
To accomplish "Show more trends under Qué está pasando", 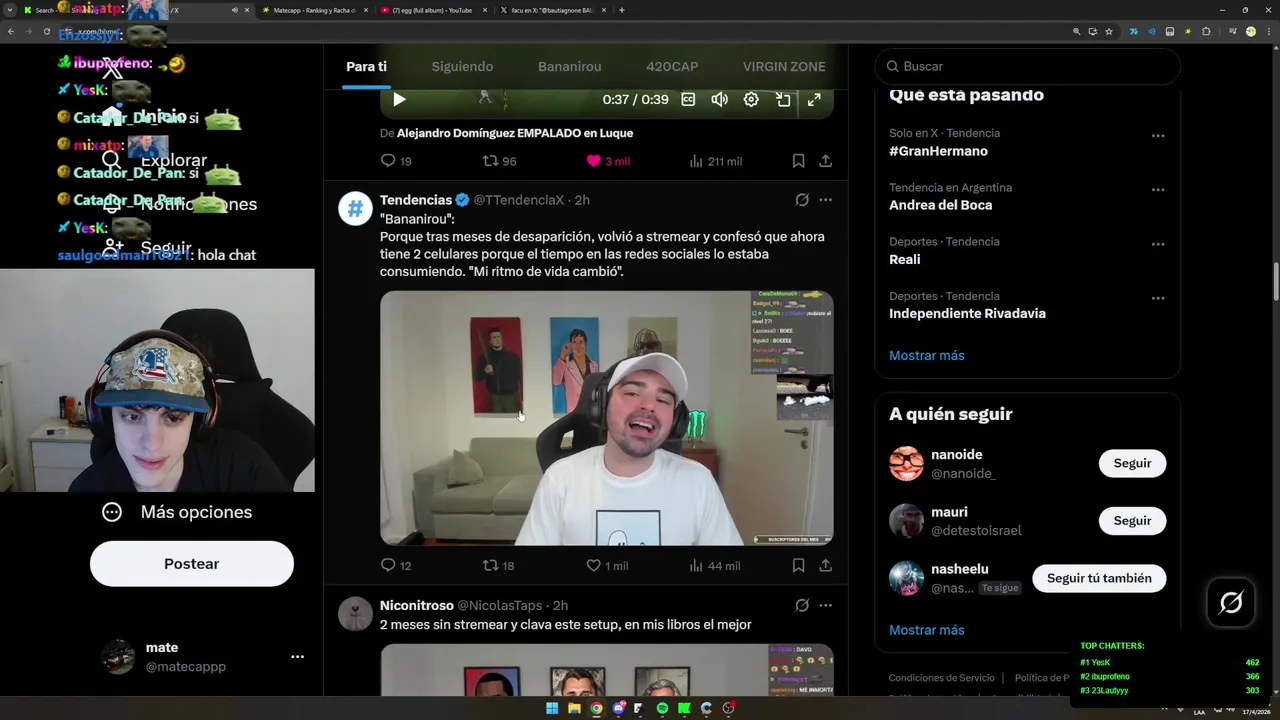I will pos(926,355).
